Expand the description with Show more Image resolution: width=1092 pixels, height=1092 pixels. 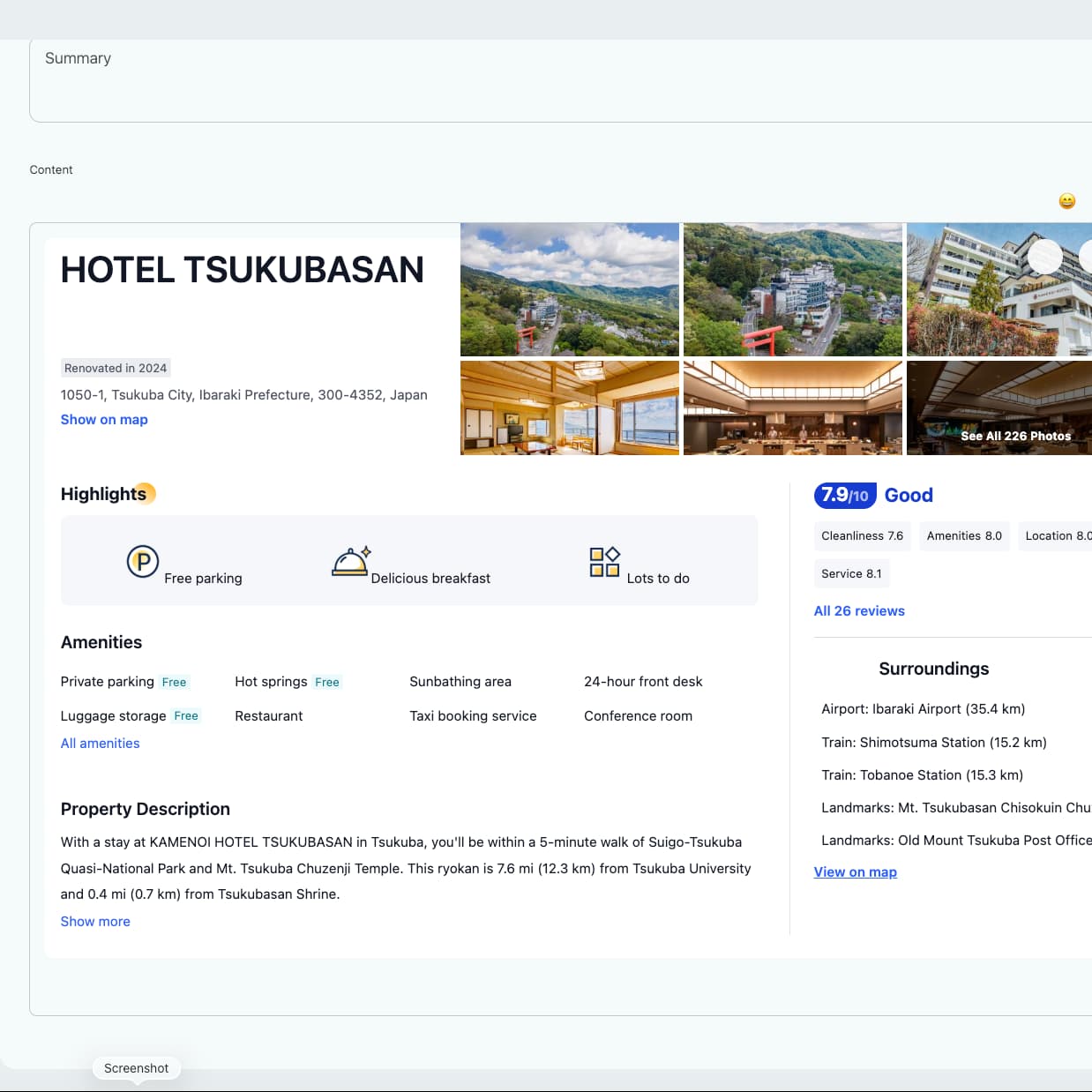[94, 921]
